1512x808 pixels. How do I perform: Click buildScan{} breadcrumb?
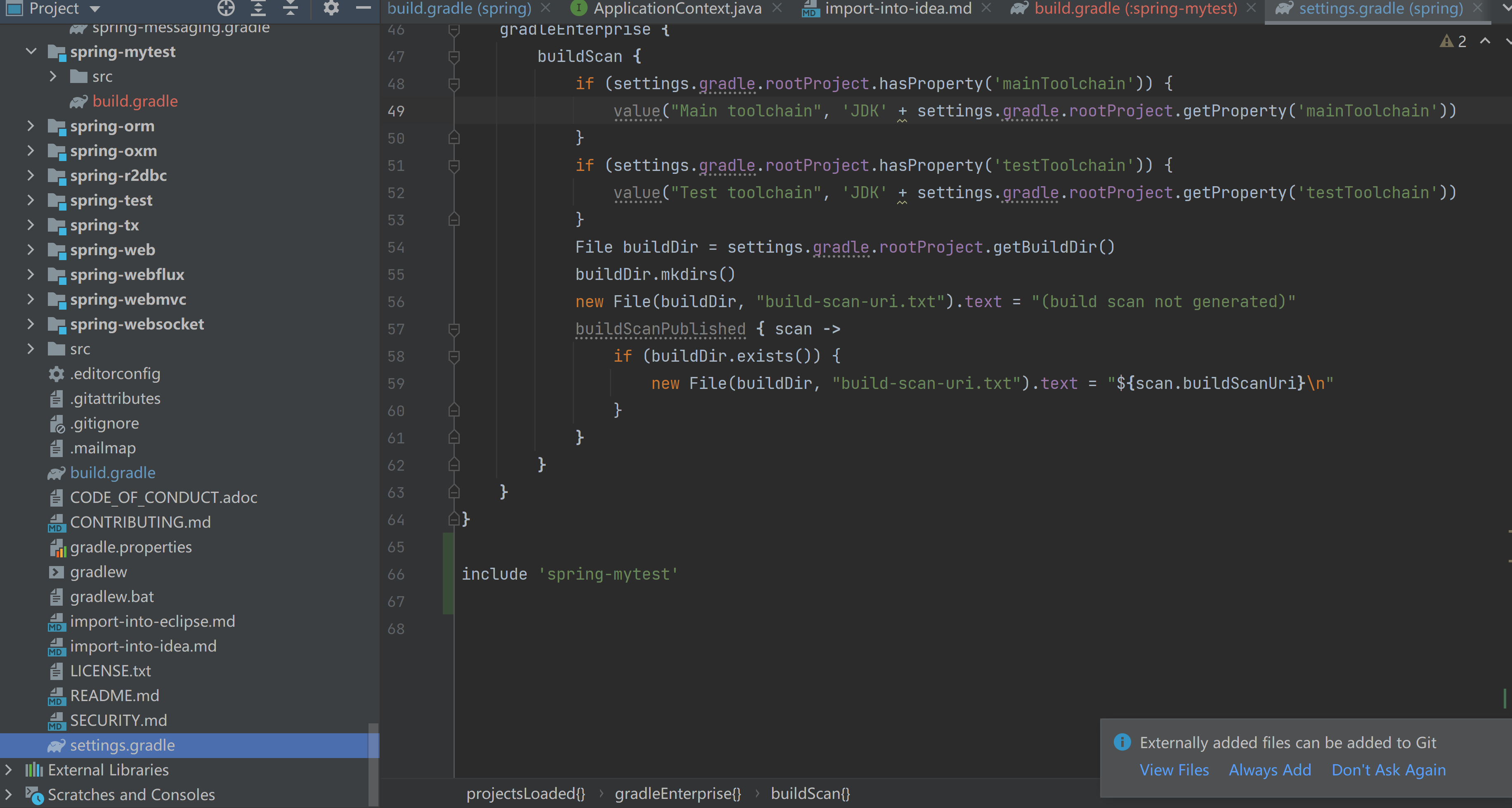tap(810, 793)
